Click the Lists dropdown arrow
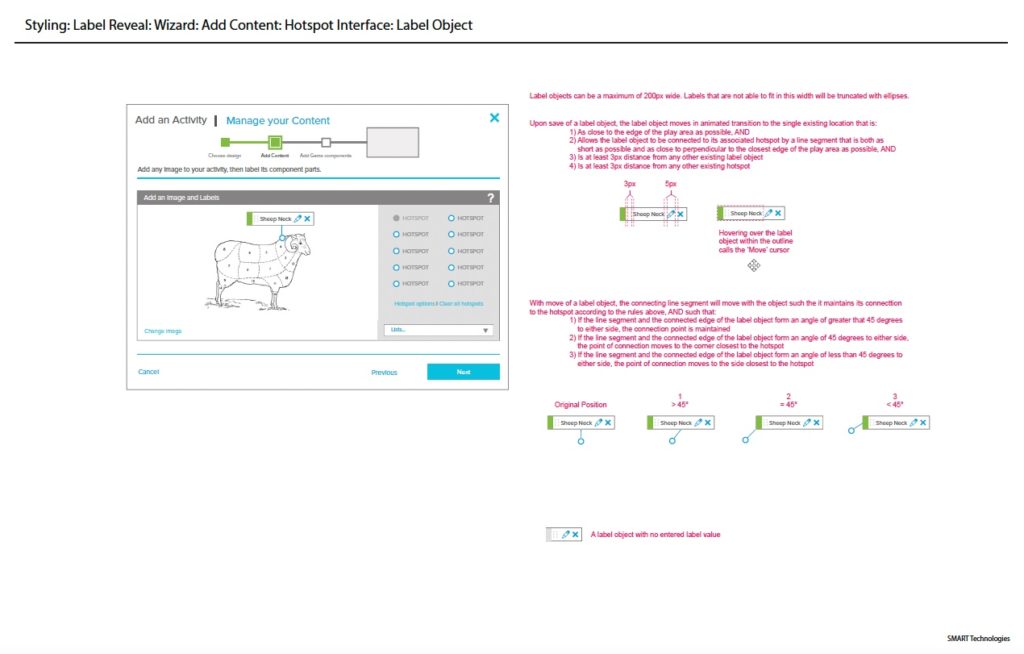This screenshot has width=1024, height=654. [x=486, y=330]
